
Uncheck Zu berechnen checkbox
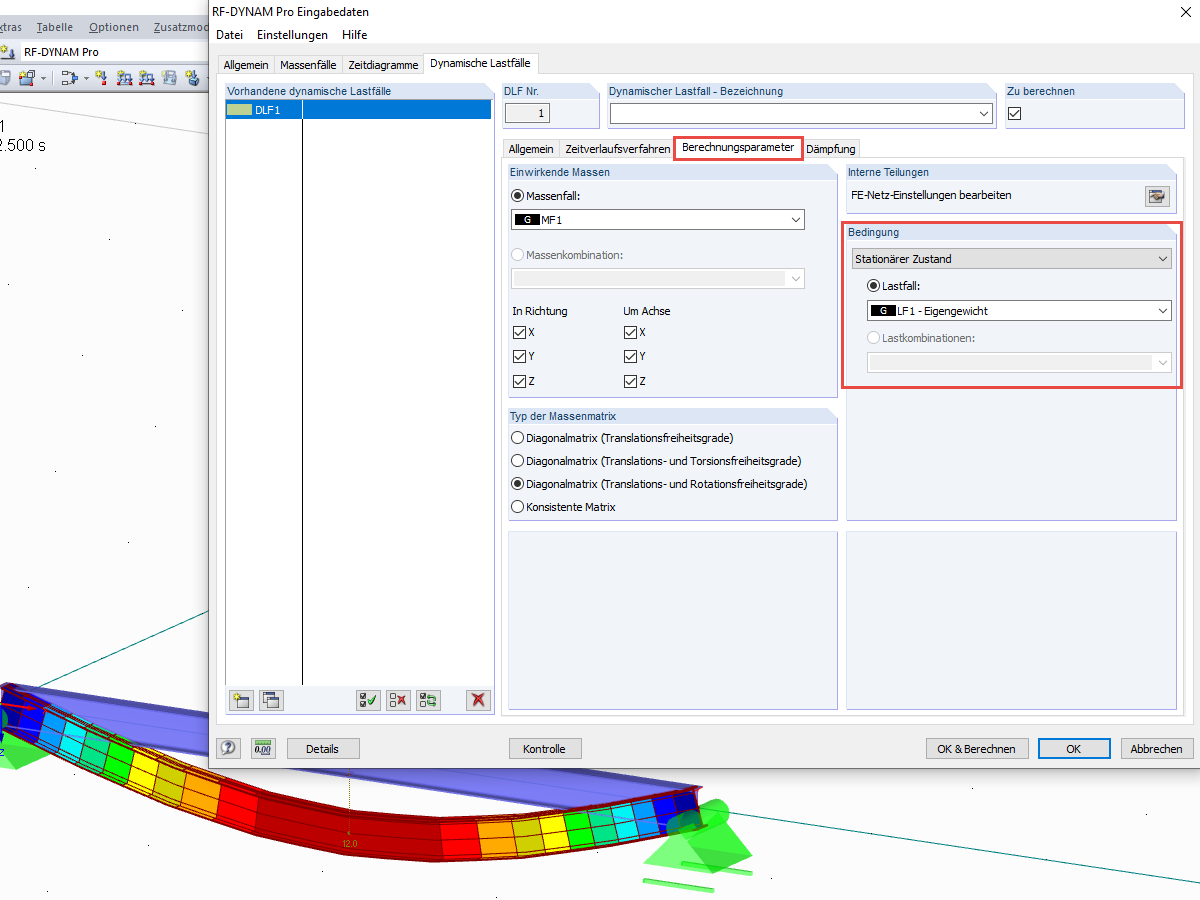coord(1015,113)
